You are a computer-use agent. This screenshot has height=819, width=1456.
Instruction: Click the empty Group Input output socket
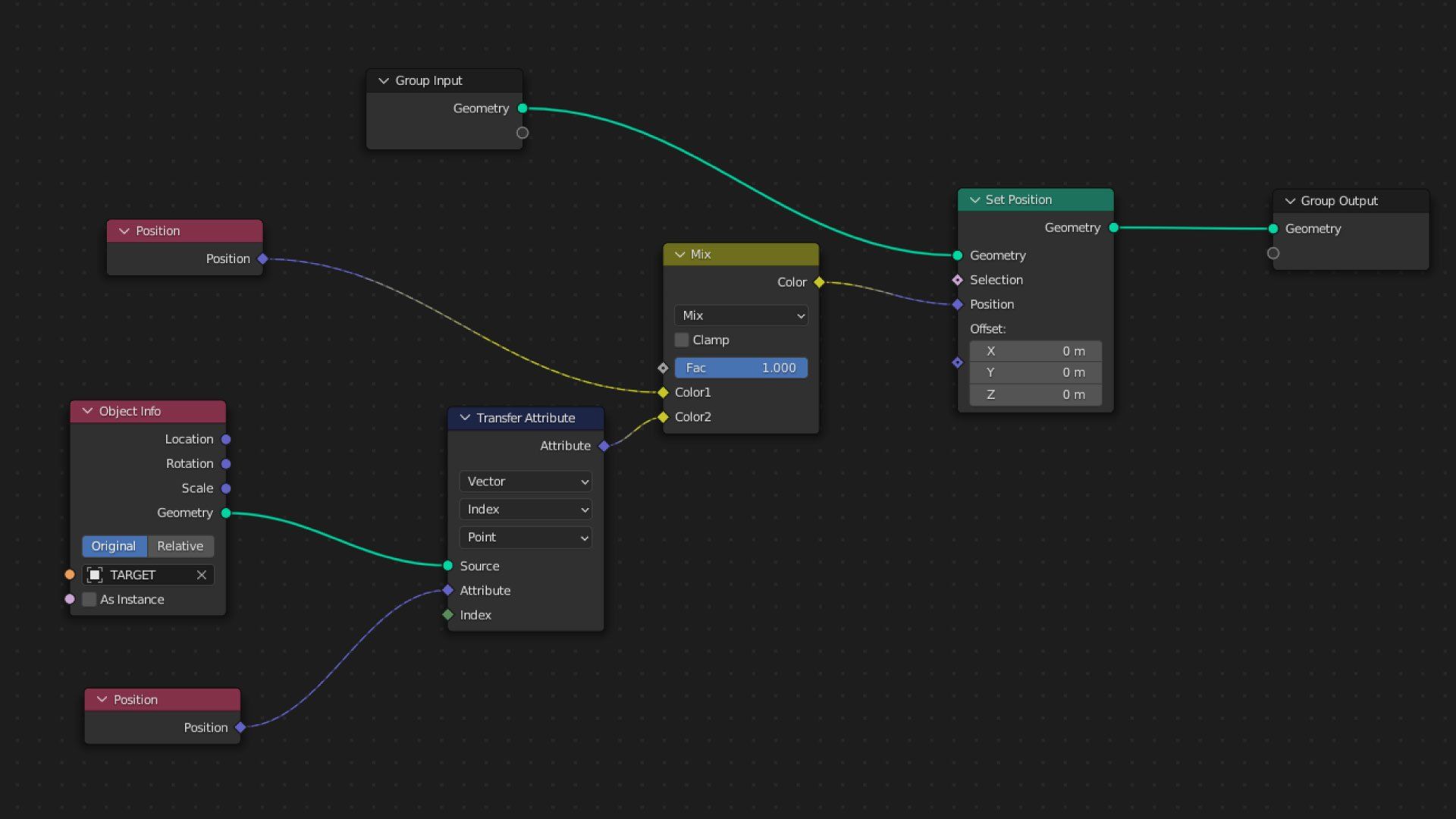pyautogui.click(x=522, y=133)
